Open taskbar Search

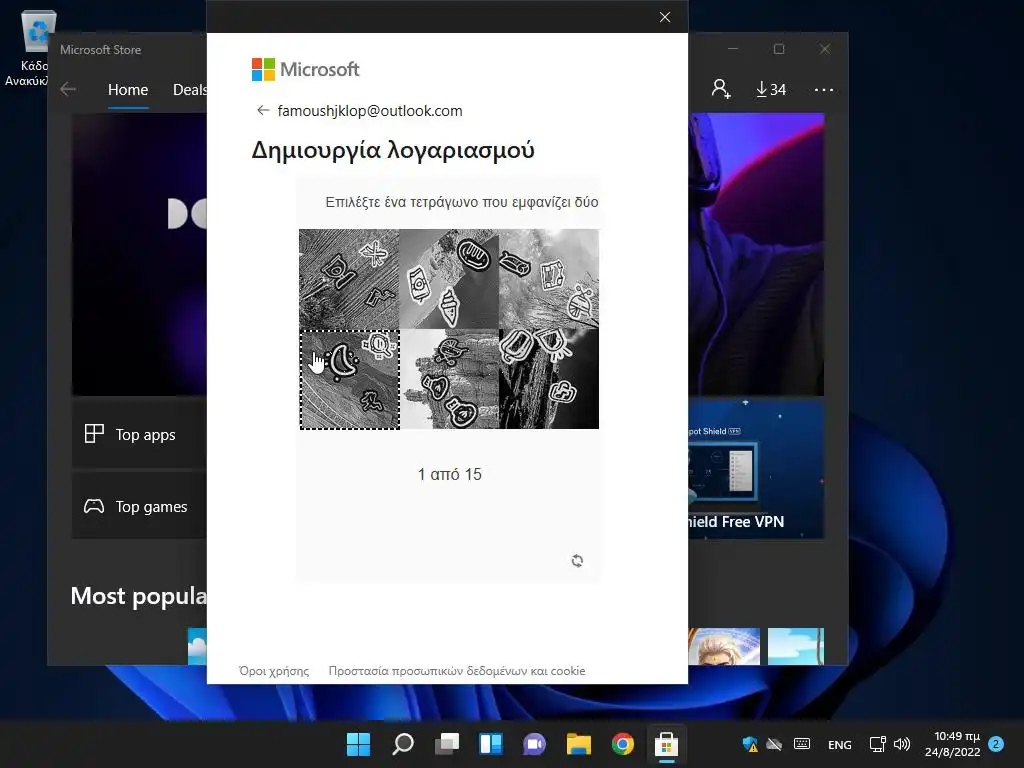coord(402,744)
